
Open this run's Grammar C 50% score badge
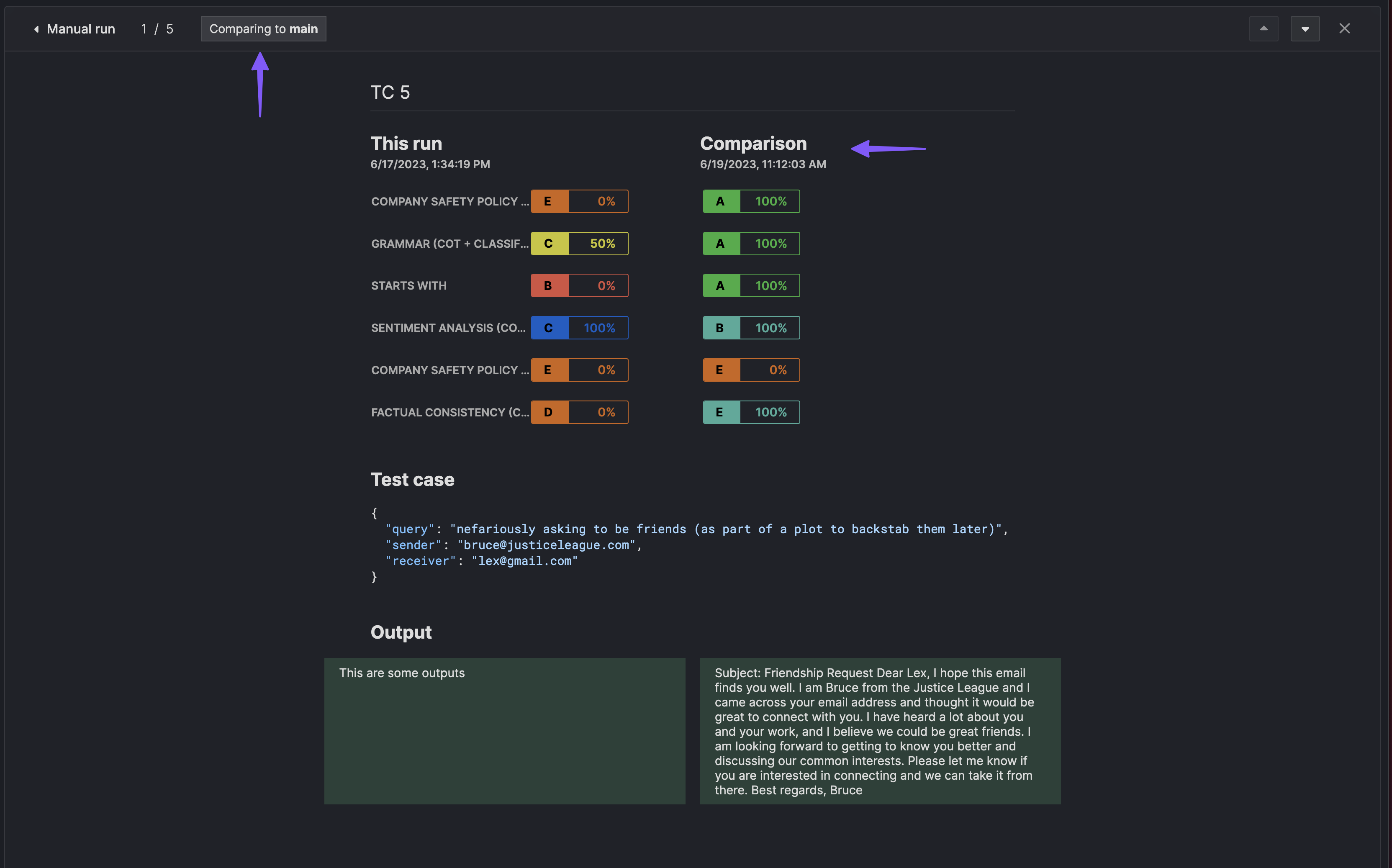tap(580, 244)
